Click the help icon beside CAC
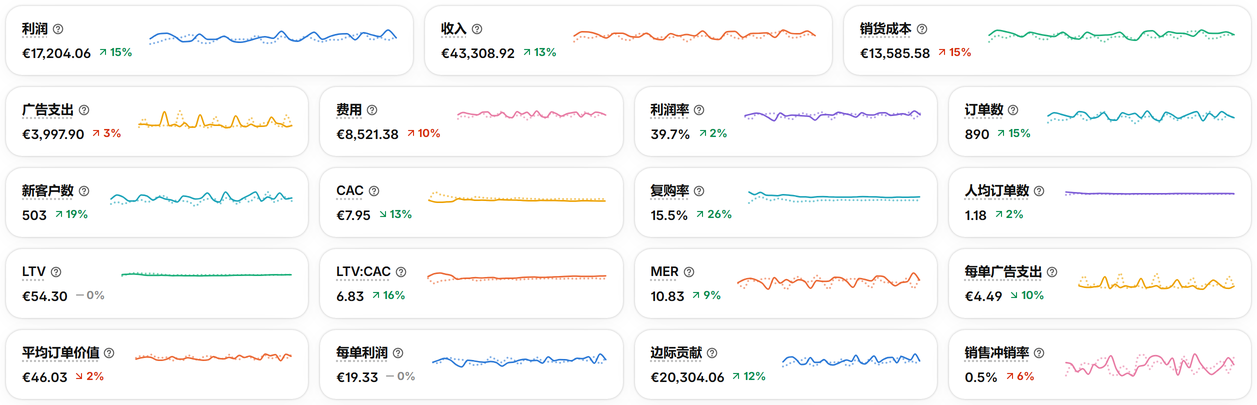1257x405 pixels. pos(373,191)
